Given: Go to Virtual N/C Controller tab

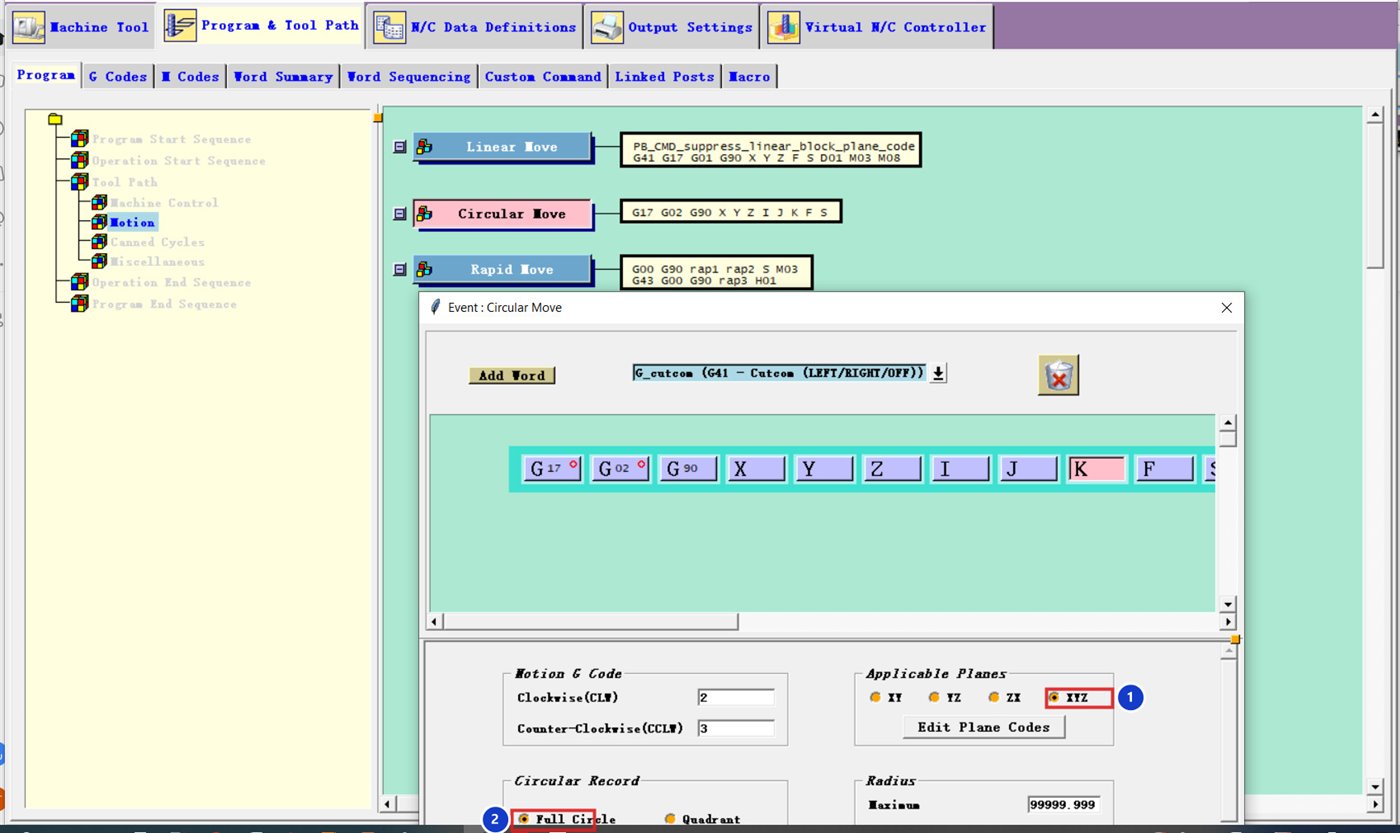Looking at the screenshot, I should [x=877, y=27].
